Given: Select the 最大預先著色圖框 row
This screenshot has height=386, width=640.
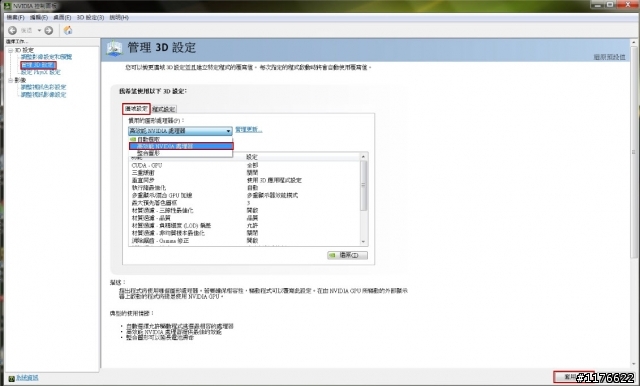Looking at the screenshot, I should [245, 203].
